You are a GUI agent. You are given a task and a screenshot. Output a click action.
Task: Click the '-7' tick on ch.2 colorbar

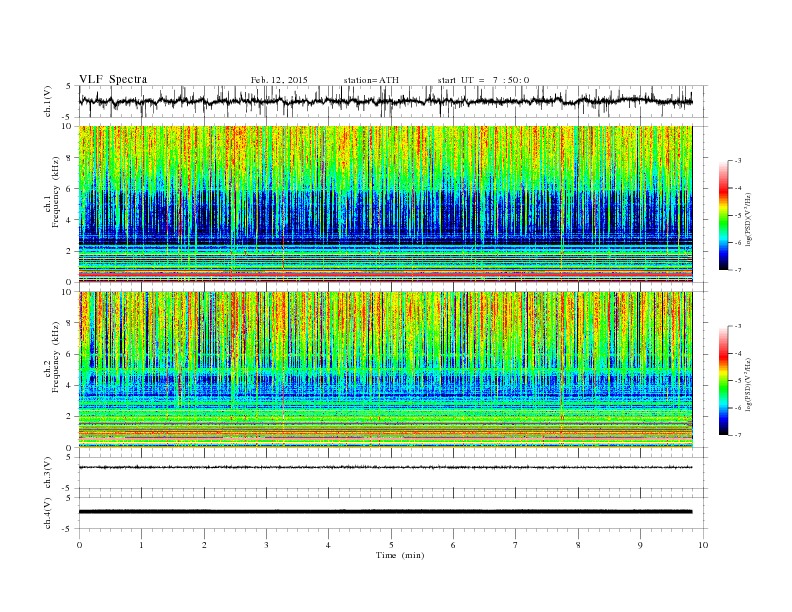click(x=738, y=435)
